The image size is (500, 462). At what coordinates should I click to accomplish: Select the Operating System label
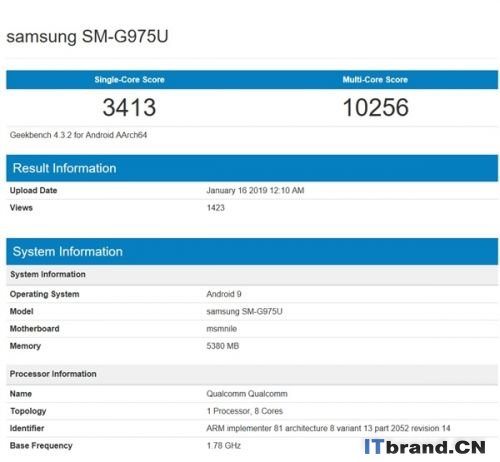coord(44,294)
